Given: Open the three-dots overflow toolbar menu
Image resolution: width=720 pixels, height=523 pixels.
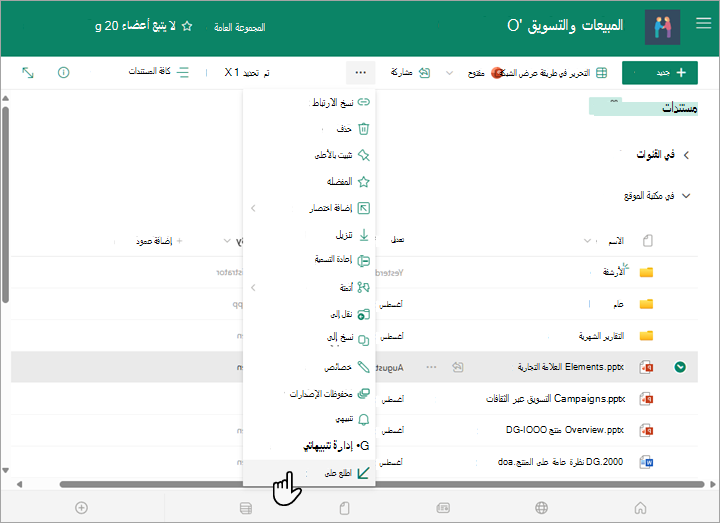Looking at the screenshot, I should [360, 73].
